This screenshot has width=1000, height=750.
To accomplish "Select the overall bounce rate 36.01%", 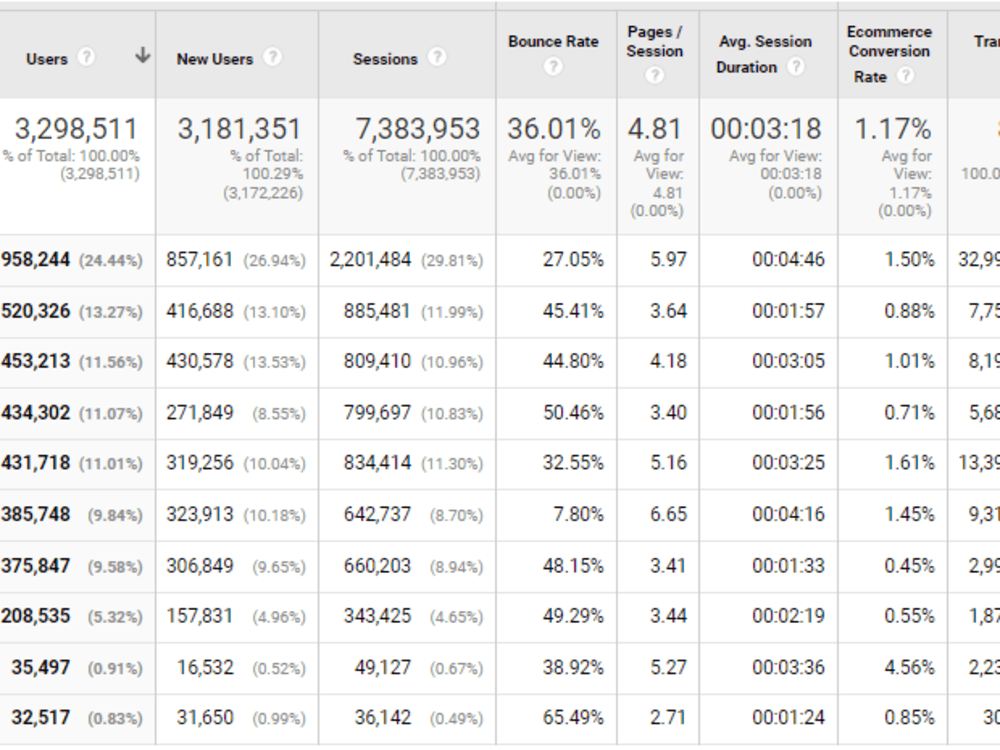I will pos(554,129).
